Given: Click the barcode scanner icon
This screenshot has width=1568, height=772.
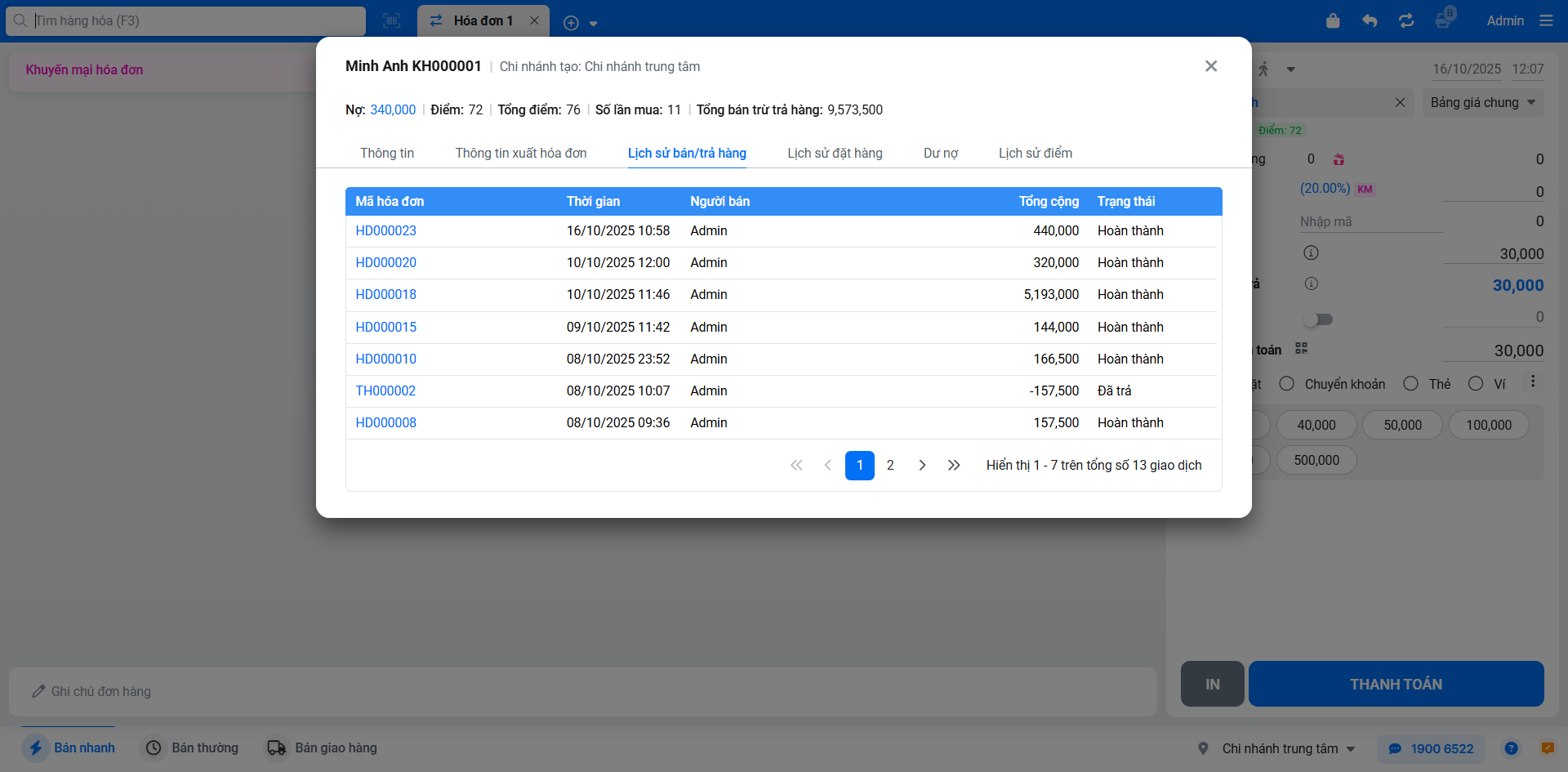Looking at the screenshot, I should pos(392,21).
